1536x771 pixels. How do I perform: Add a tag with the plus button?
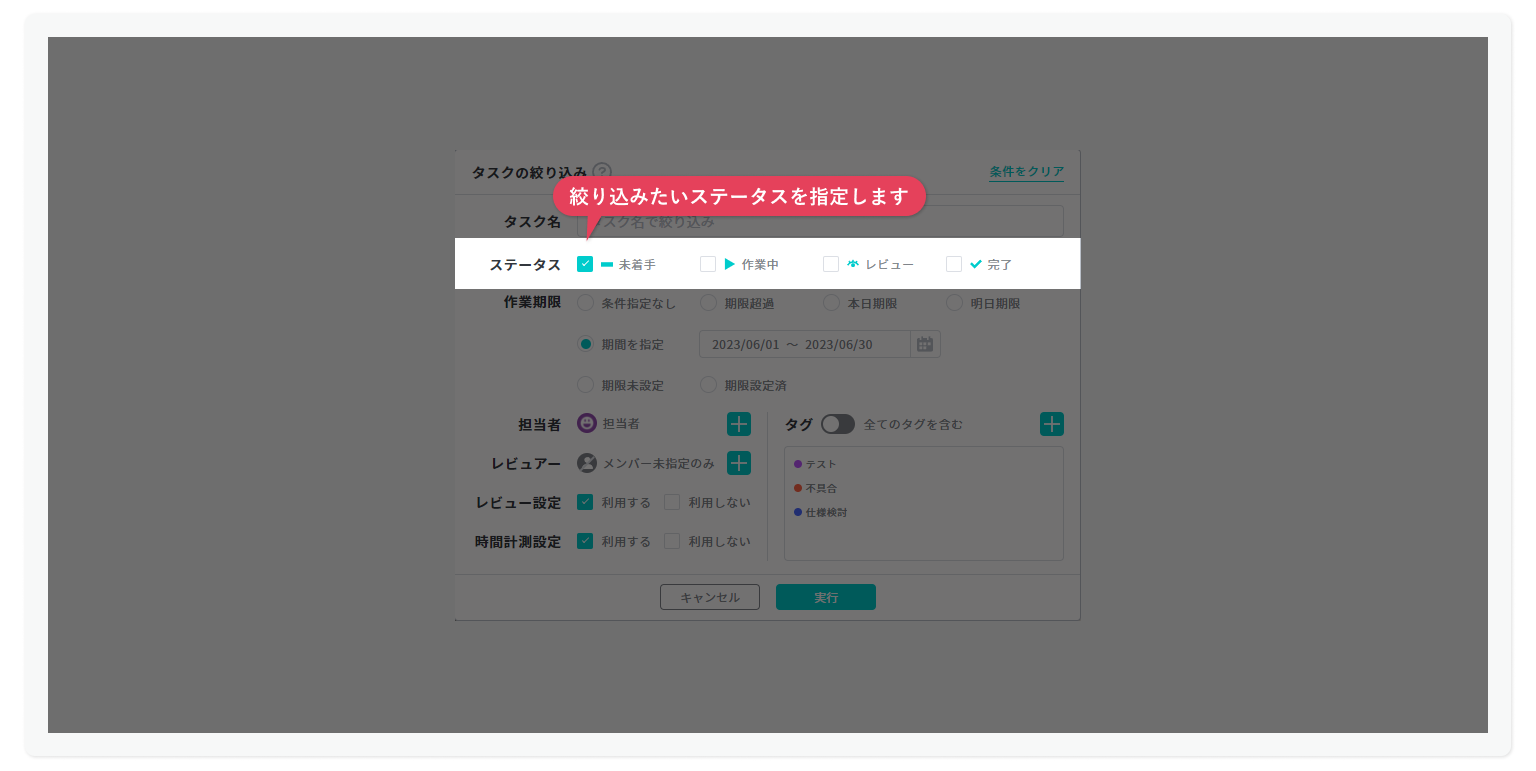point(1052,424)
